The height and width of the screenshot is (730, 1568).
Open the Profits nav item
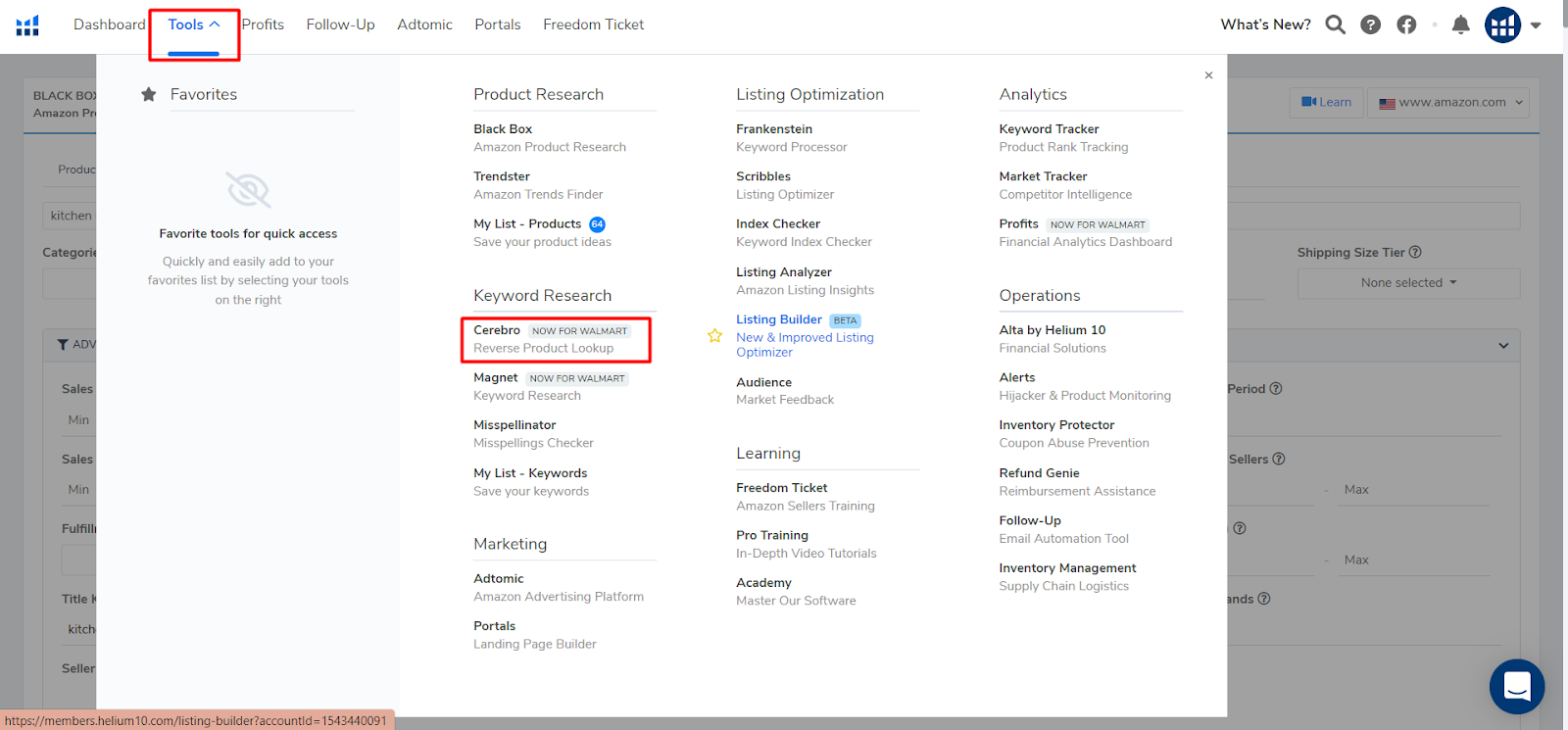263,24
